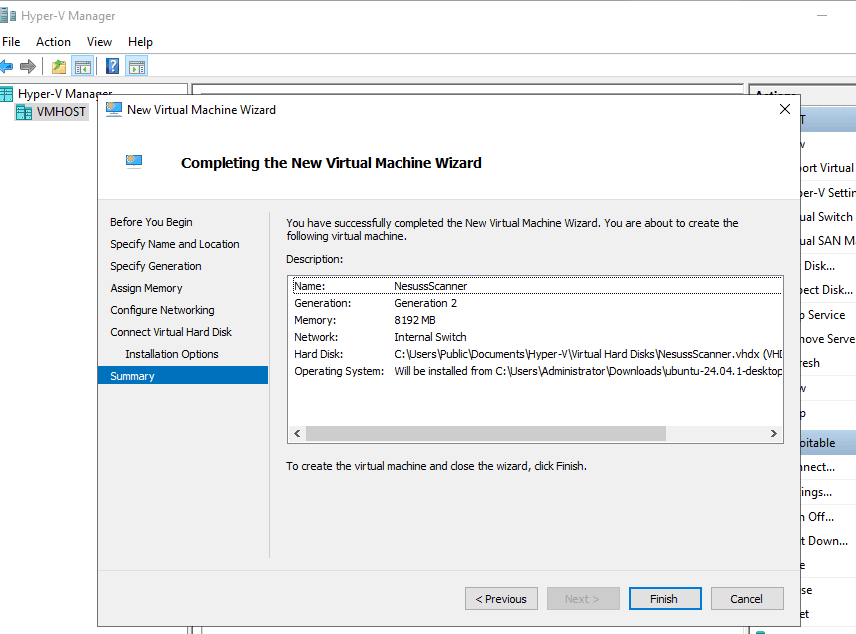Viewport: 856px width, 634px height.
Task: Toggle the Show/Hide Console Tree icon
Action: point(82,67)
